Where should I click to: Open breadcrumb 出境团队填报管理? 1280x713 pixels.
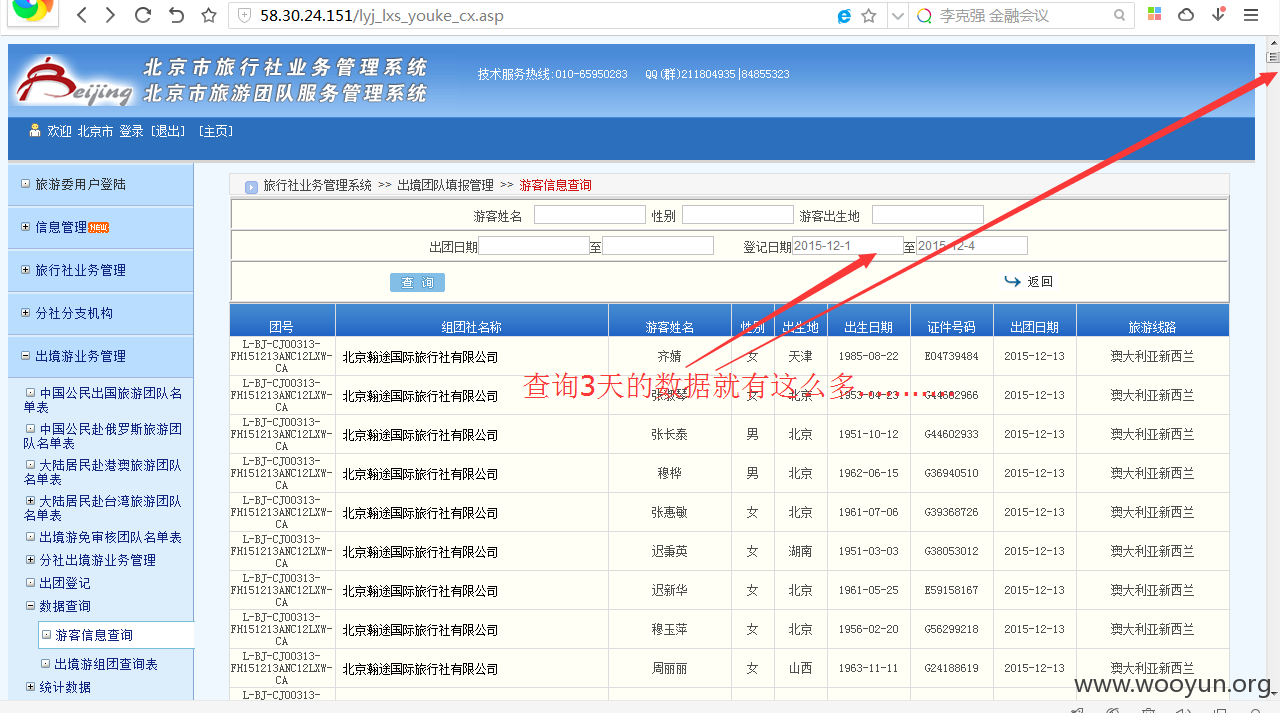click(x=445, y=186)
